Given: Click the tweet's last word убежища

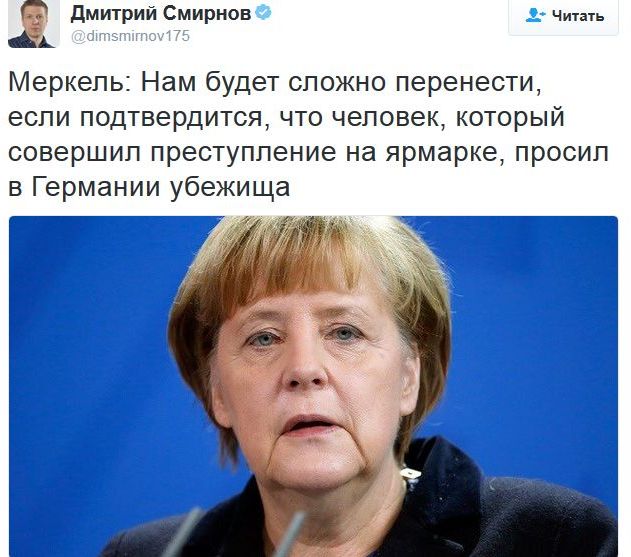Looking at the screenshot, I should pos(230,188).
